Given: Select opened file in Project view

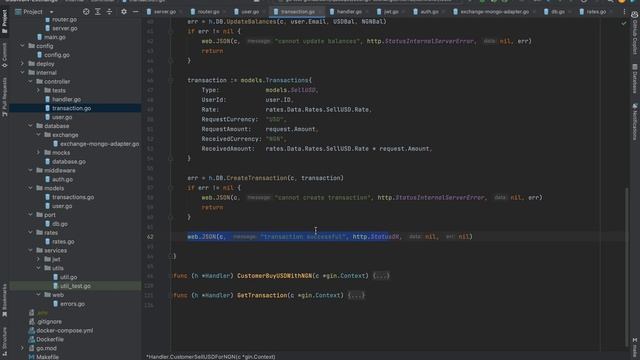Looking at the screenshot, I should 86,12.
